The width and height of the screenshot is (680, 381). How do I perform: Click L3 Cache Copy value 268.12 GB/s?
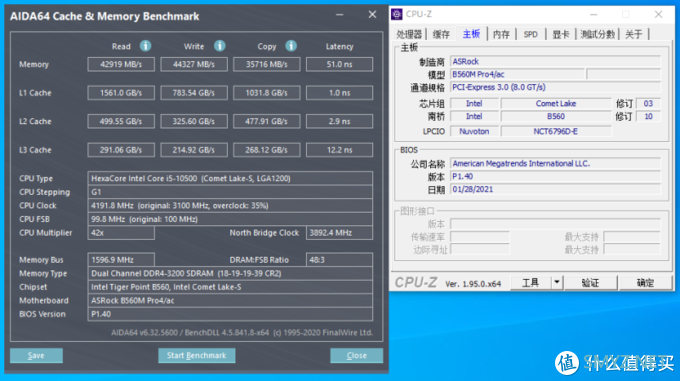(x=267, y=150)
